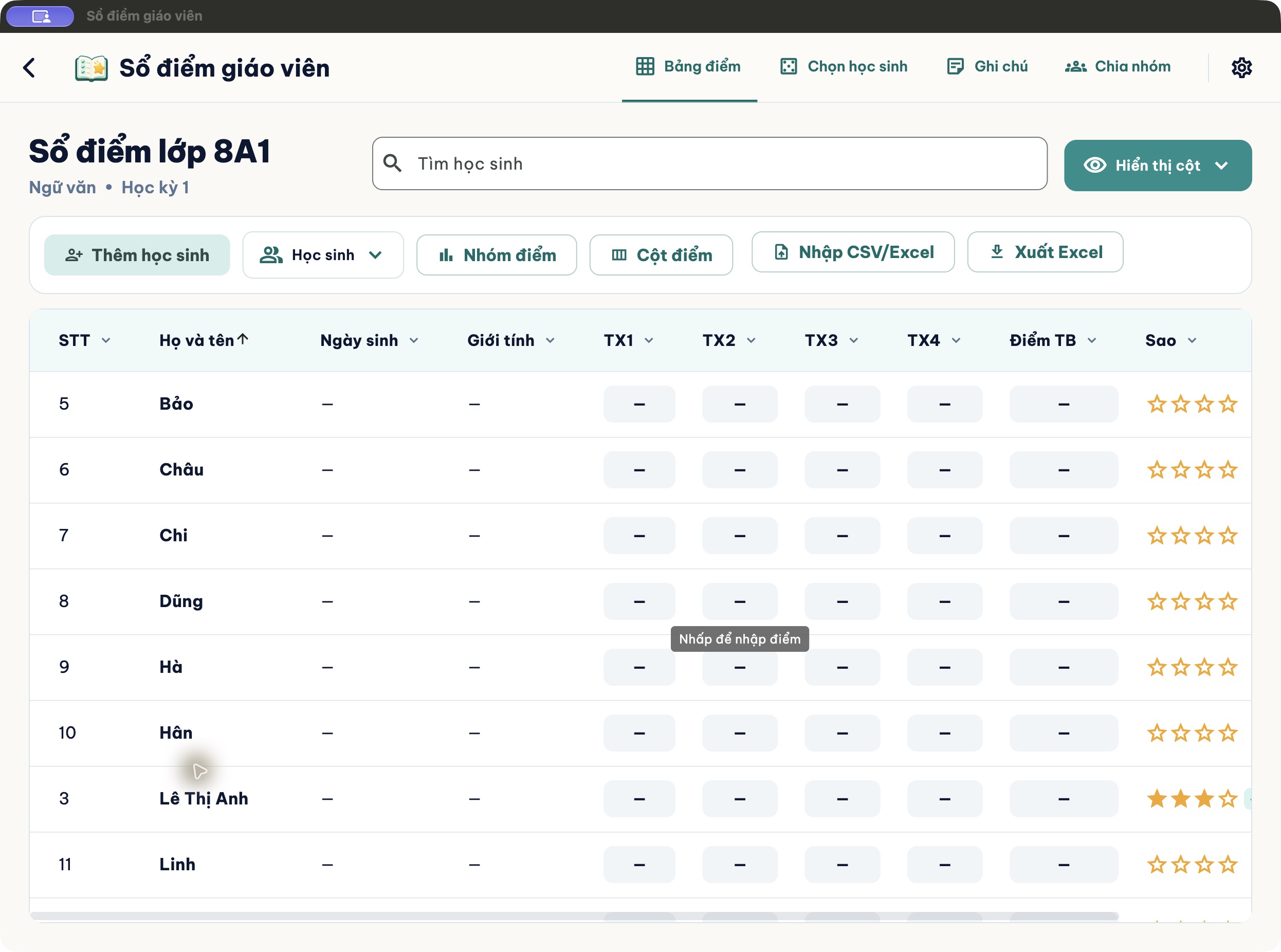Click TX3 score cell for Chi
The image size is (1281, 952).
pos(843,535)
